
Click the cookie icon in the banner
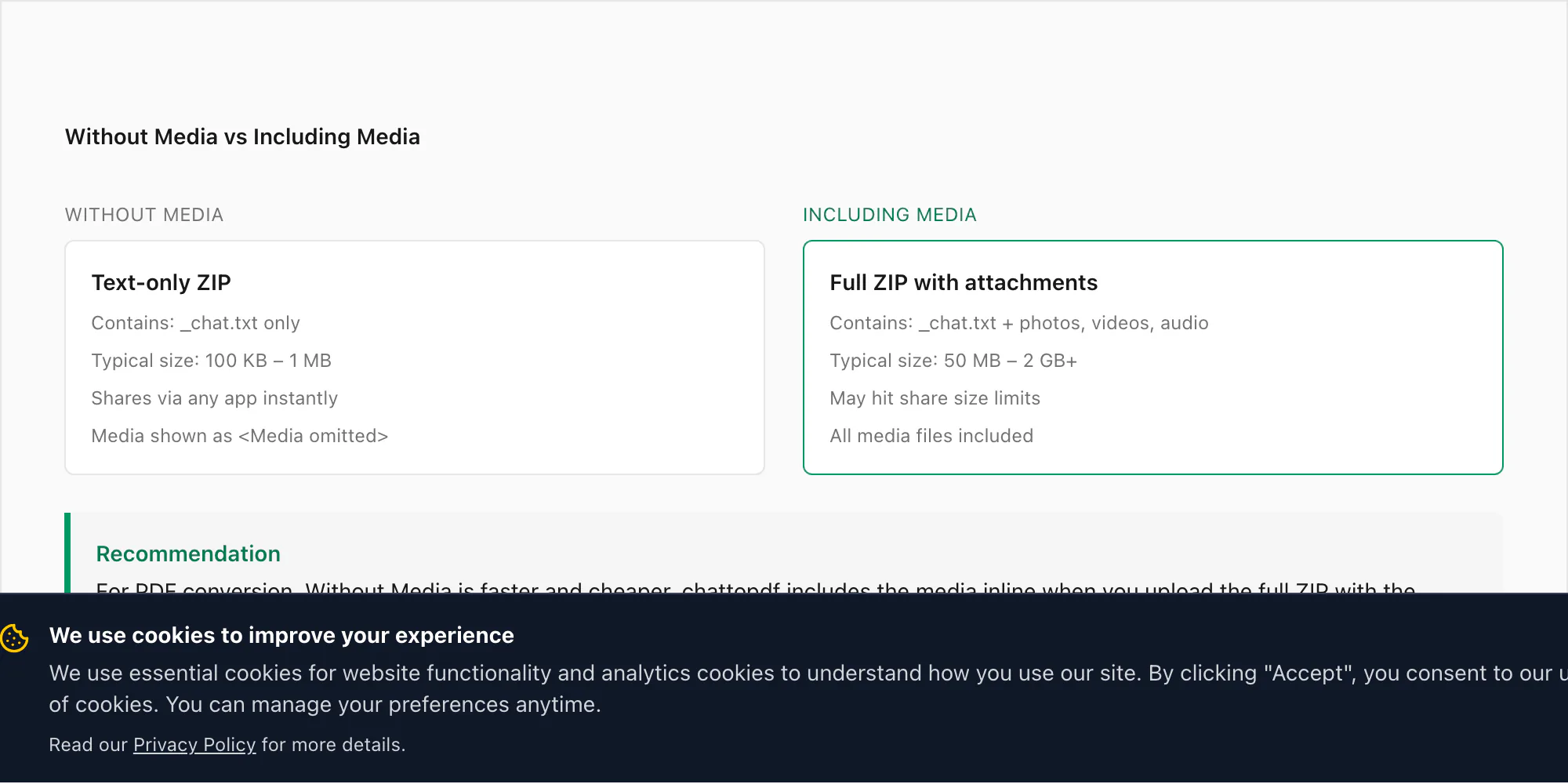14,637
